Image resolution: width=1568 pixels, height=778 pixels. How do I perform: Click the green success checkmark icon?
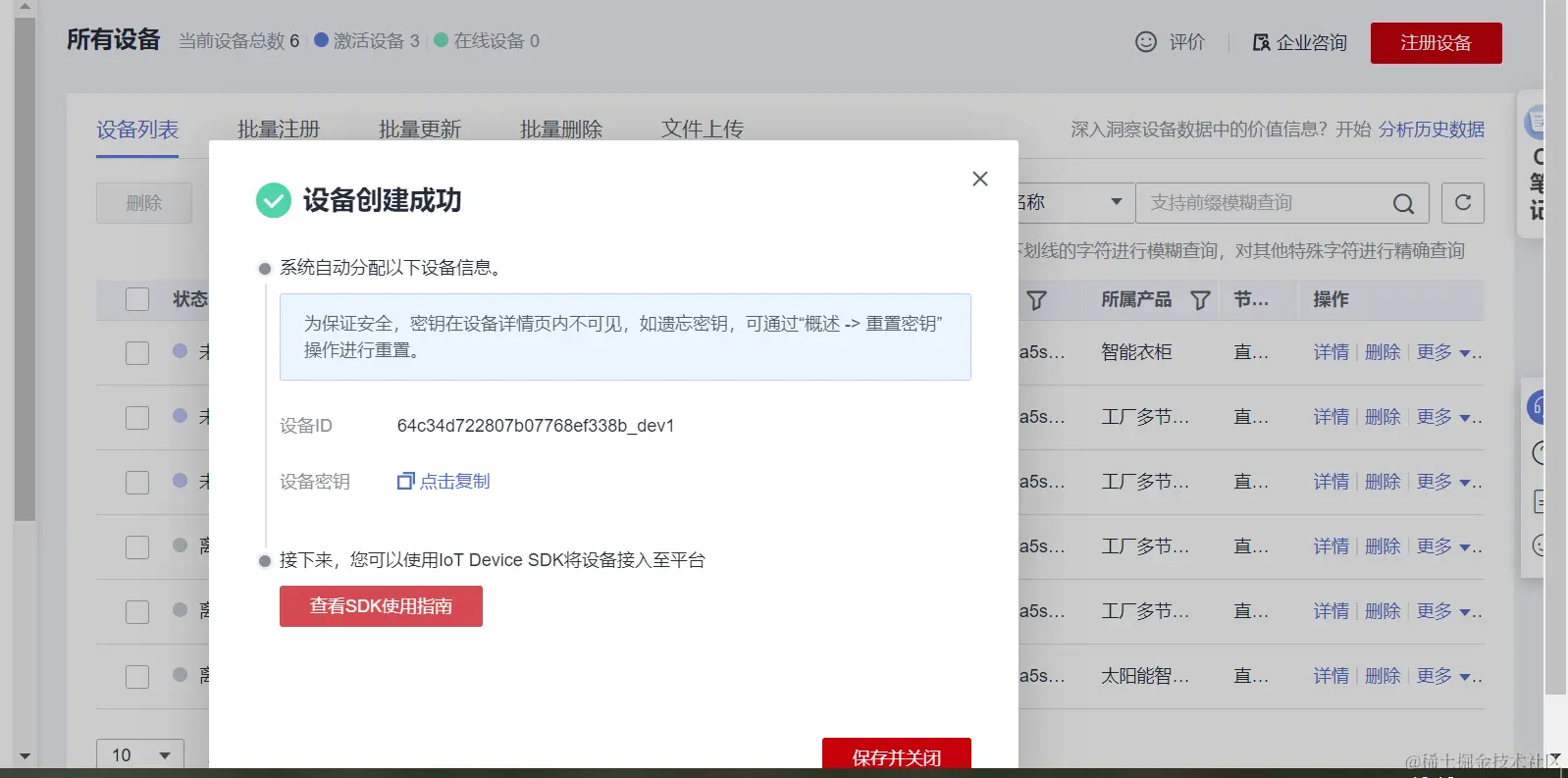coord(273,200)
